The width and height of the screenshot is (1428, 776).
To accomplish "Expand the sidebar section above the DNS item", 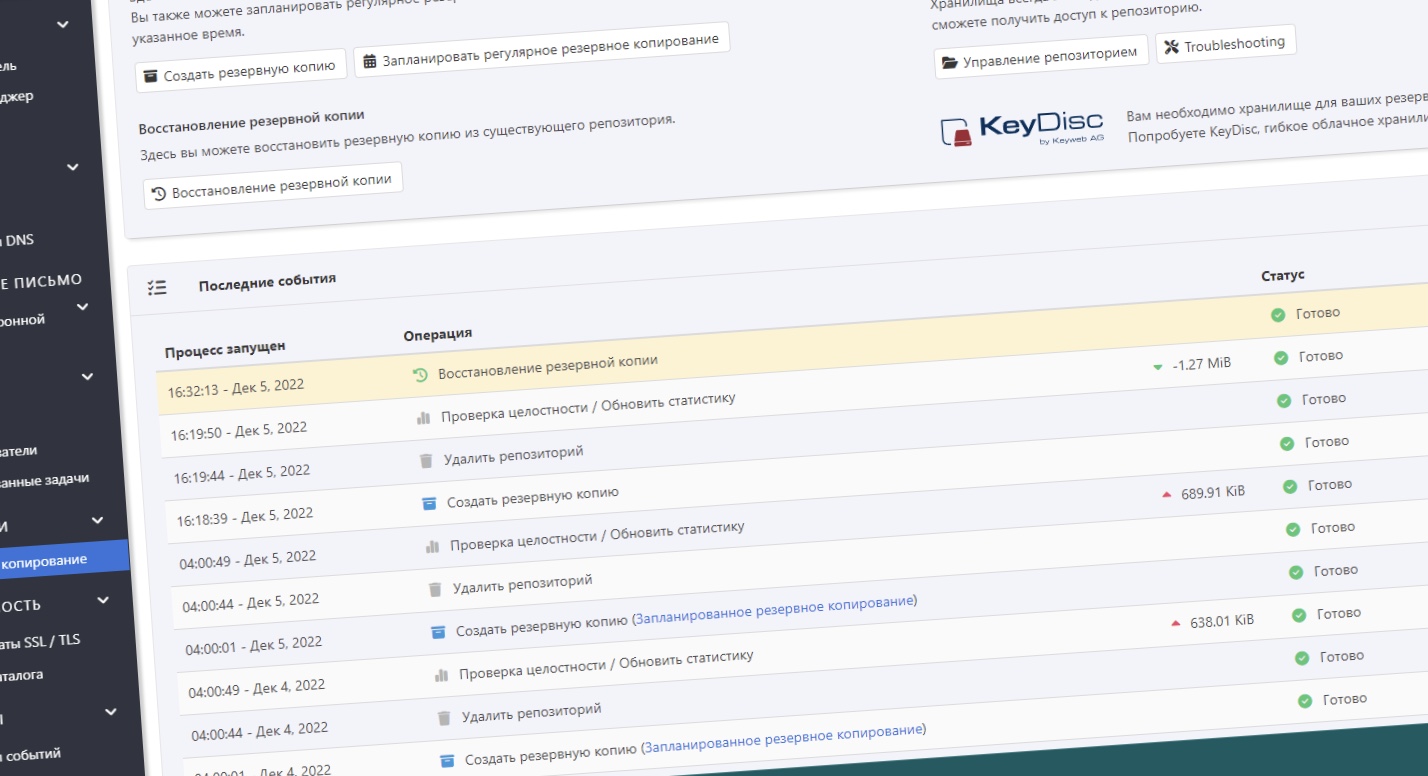I will click(x=73, y=168).
